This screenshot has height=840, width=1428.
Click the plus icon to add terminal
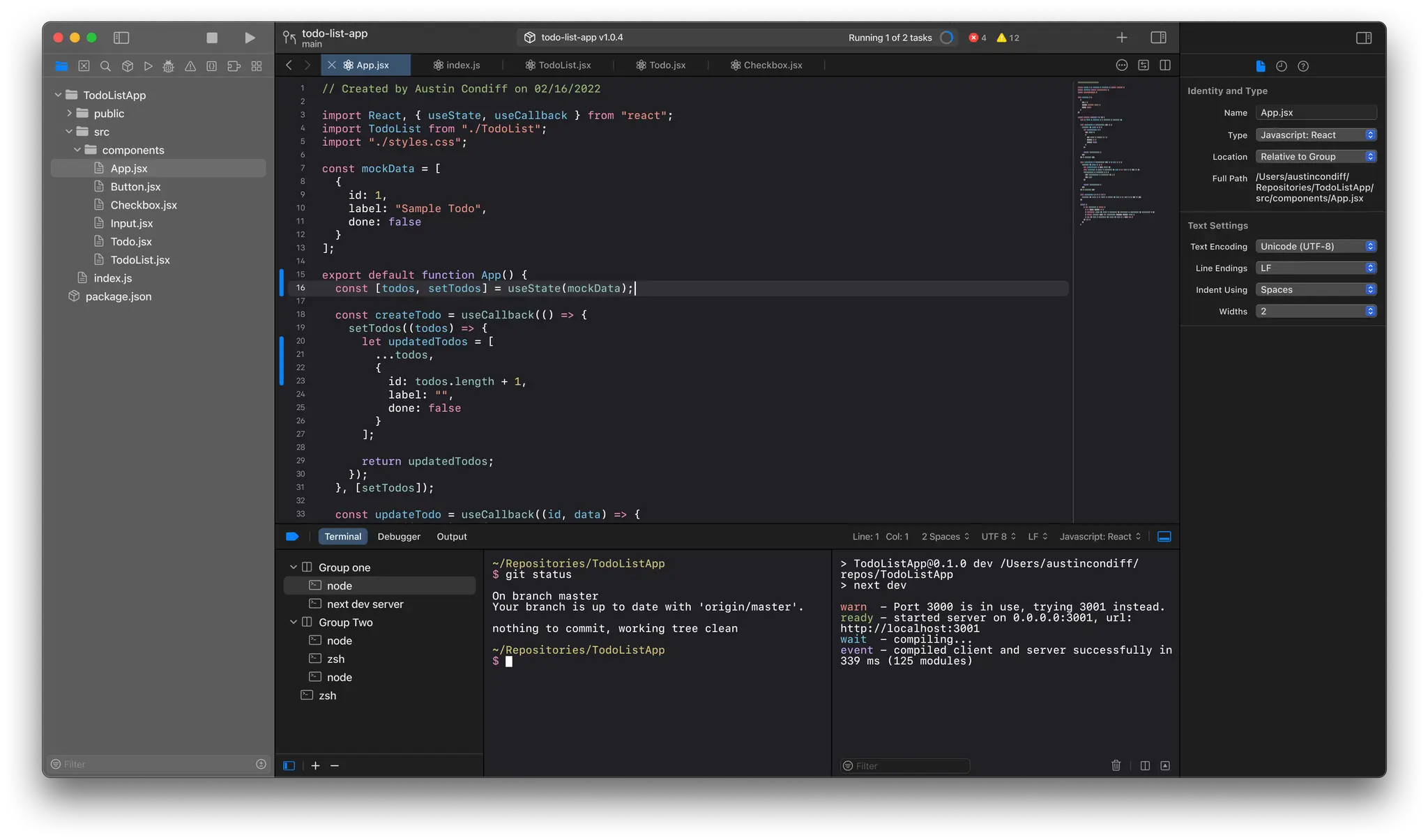click(x=315, y=765)
